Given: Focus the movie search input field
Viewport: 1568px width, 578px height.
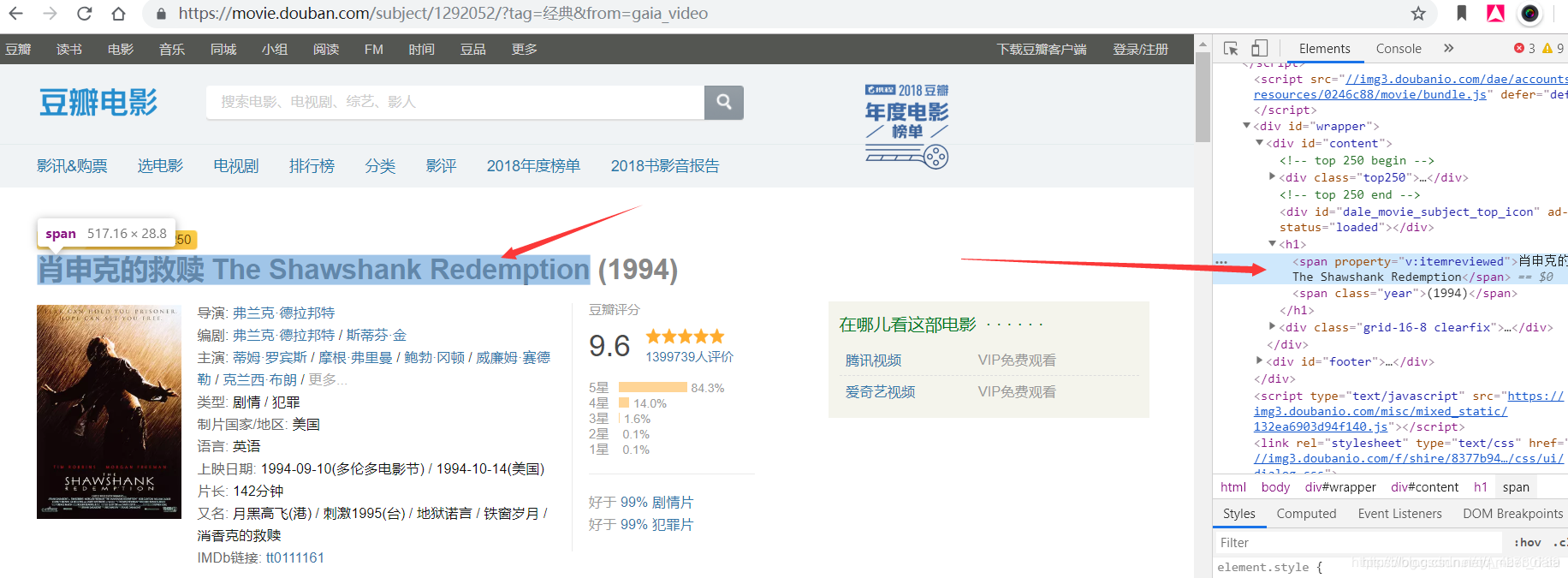Looking at the screenshot, I should pos(455,102).
